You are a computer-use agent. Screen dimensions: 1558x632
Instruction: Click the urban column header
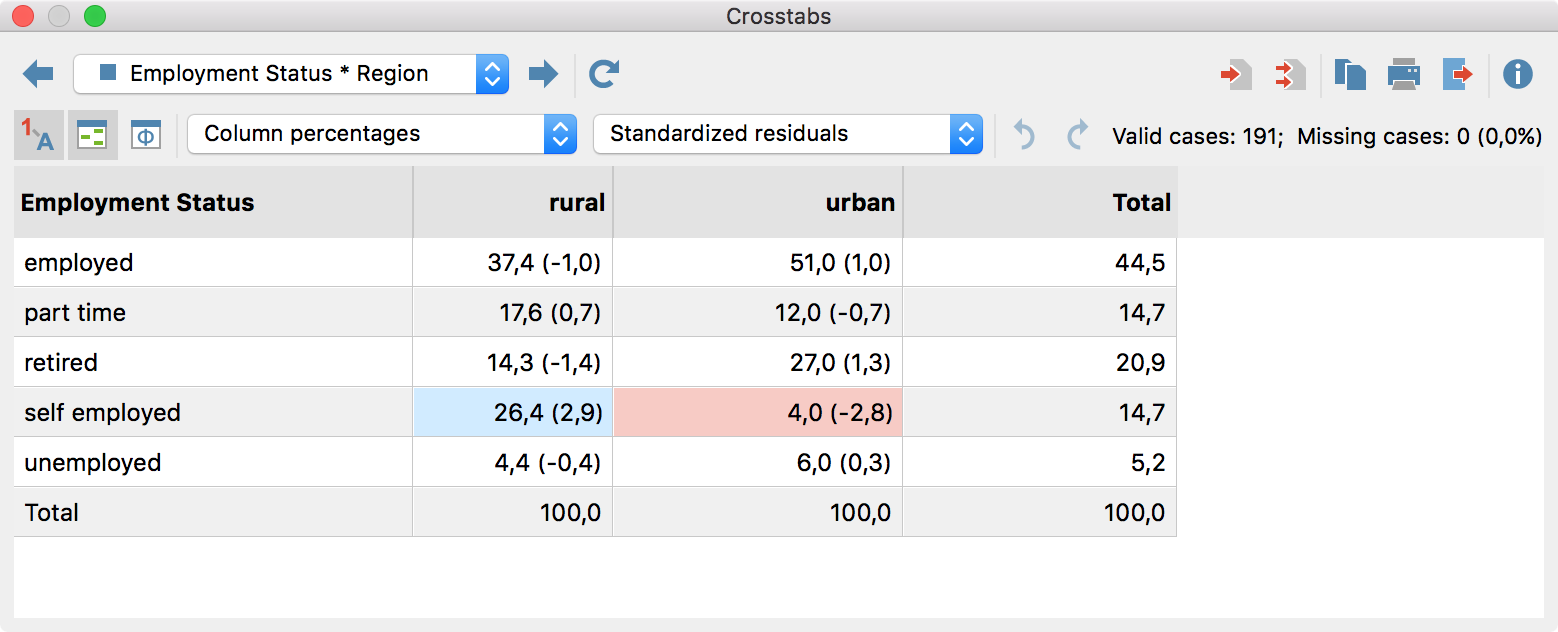coord(757,203)
